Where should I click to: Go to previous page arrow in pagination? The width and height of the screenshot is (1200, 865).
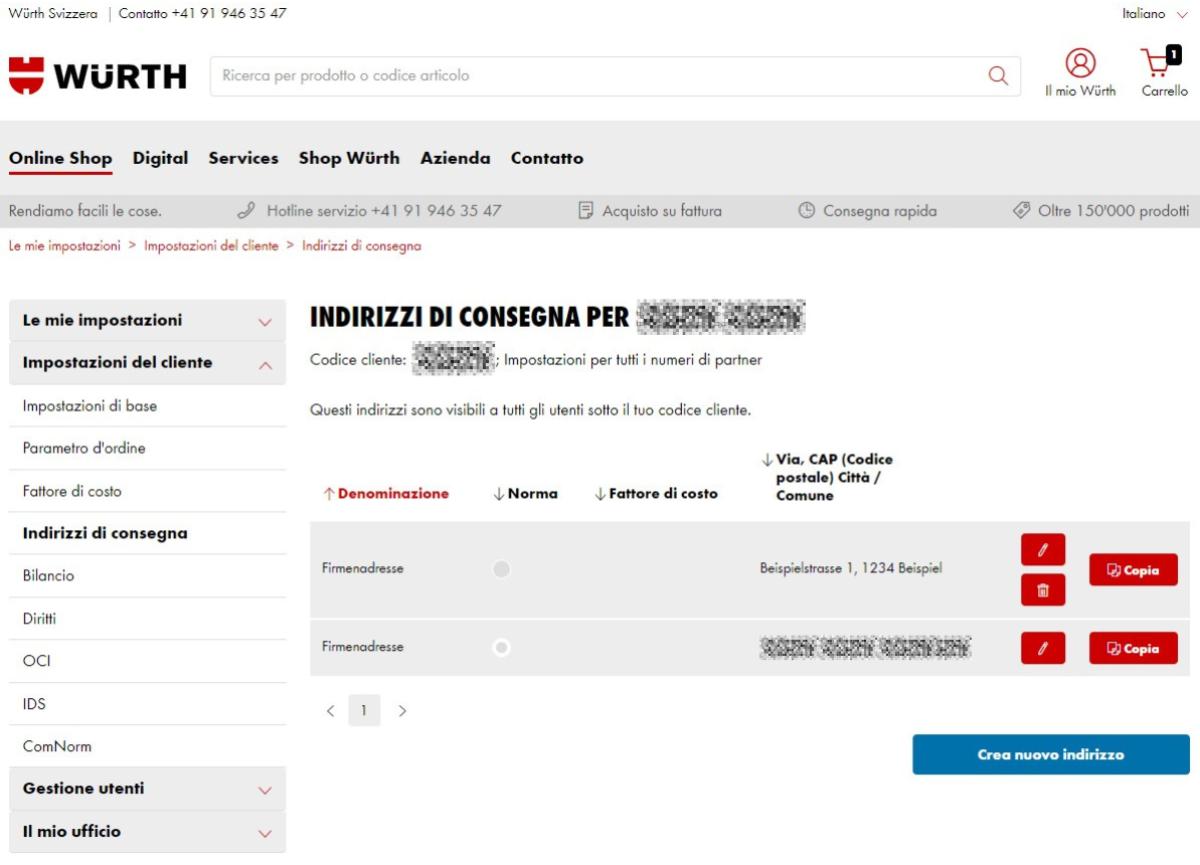pyautogui.click(x=331, y=711)
